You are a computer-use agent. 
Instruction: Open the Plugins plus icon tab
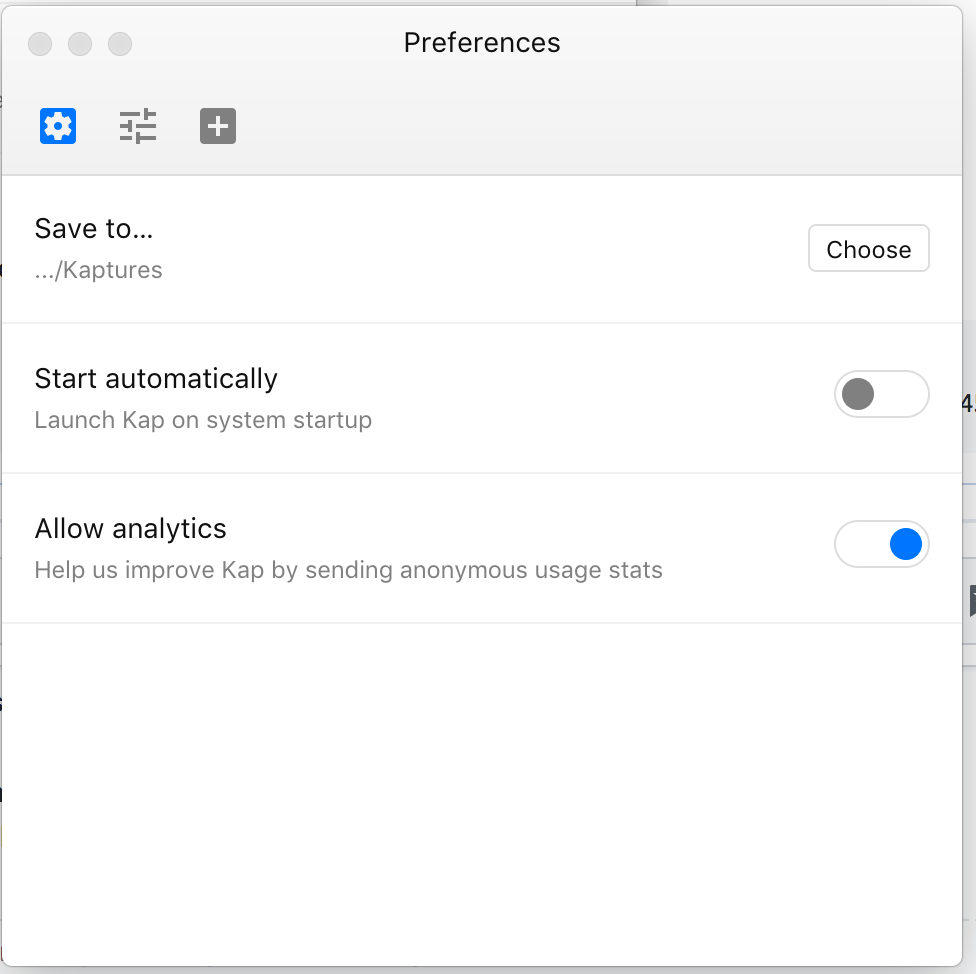coord(218,126)
